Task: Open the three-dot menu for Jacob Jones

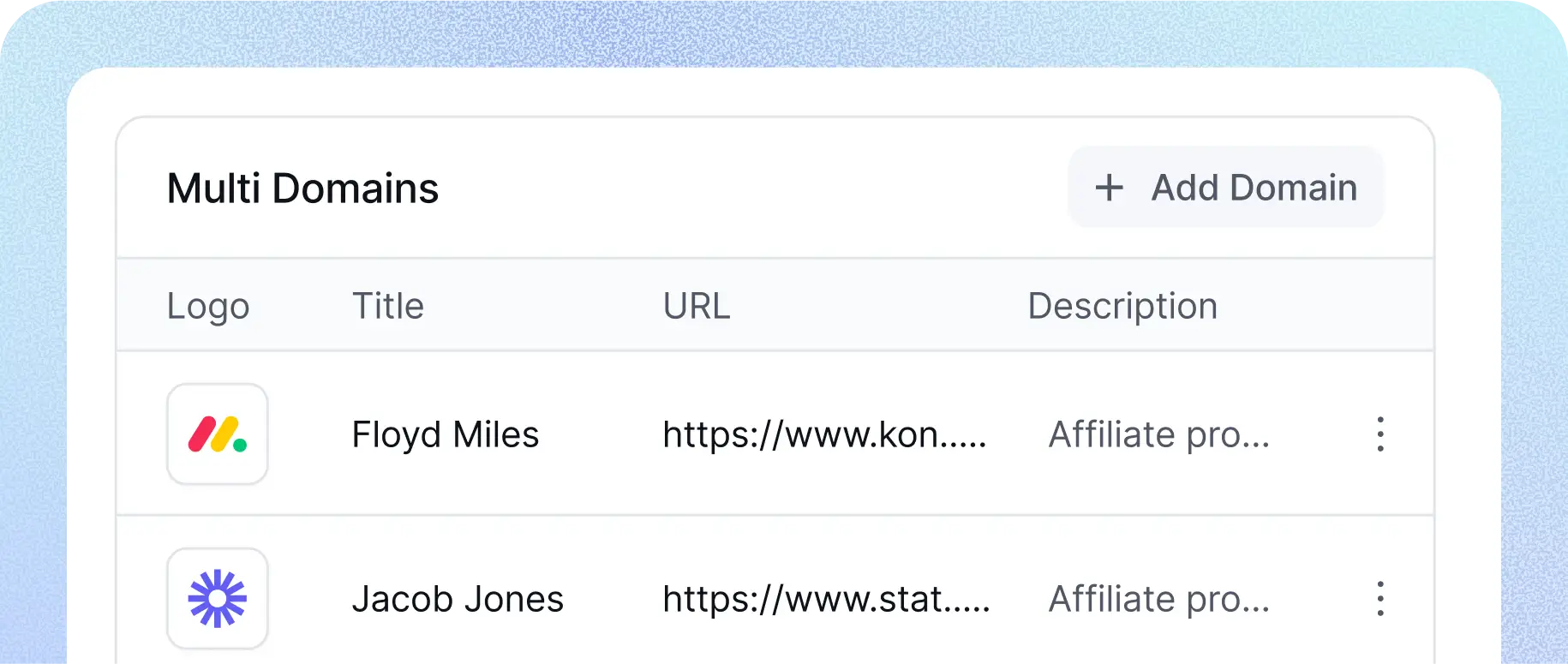Action: (x=1379, y=598)
